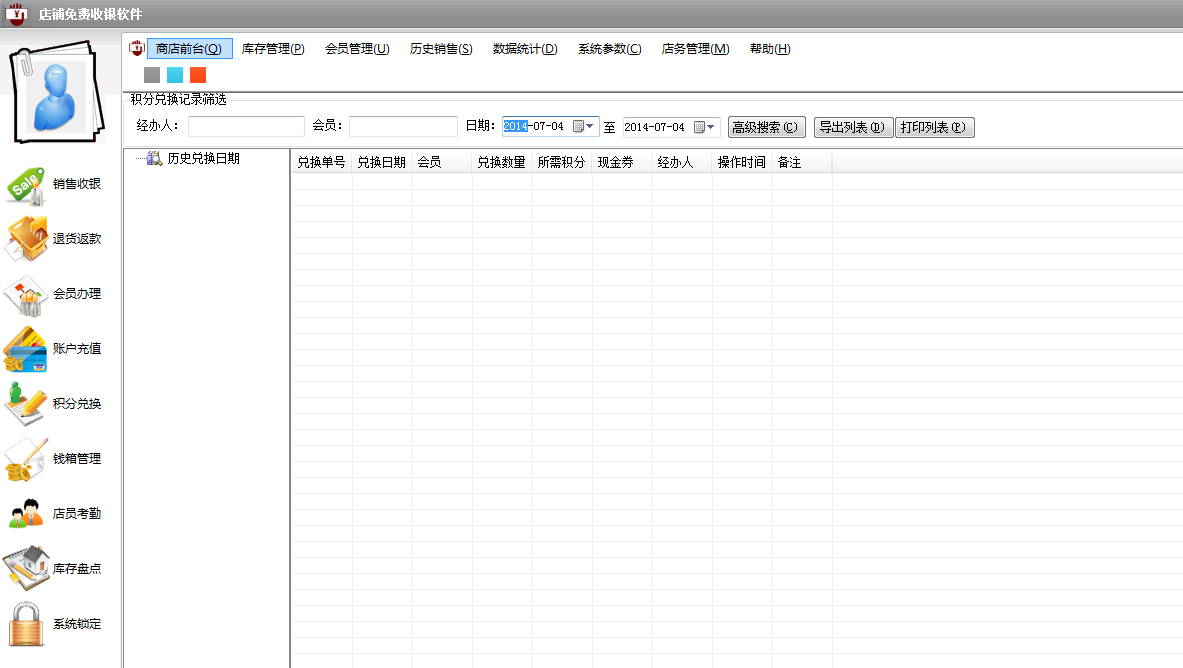The height and width of the screenshot is (668, 1183).
Task: Click 高级搜索(C) button
Action: coord(767,128)
